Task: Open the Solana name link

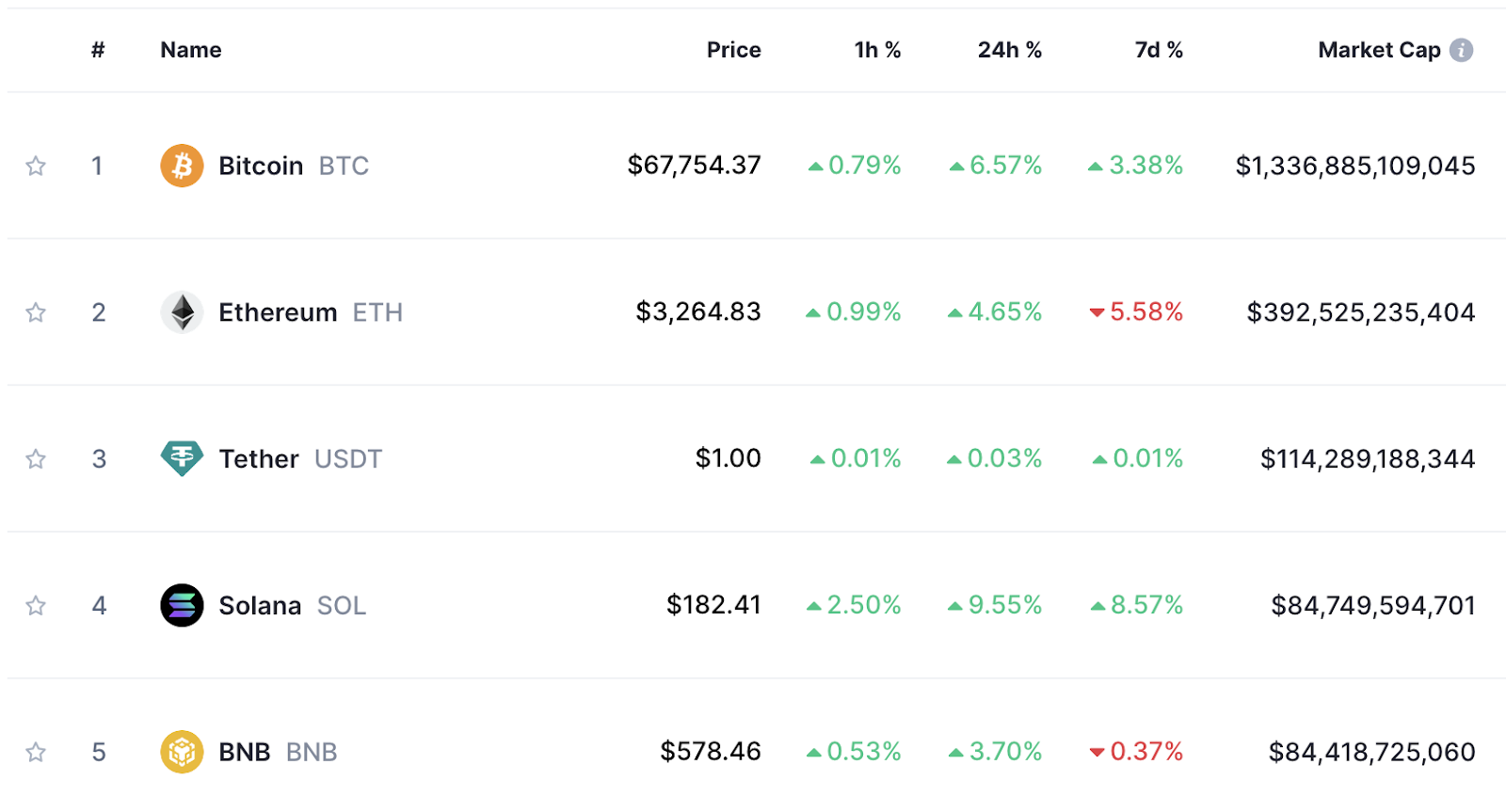Action: click(x=260, y=606)
